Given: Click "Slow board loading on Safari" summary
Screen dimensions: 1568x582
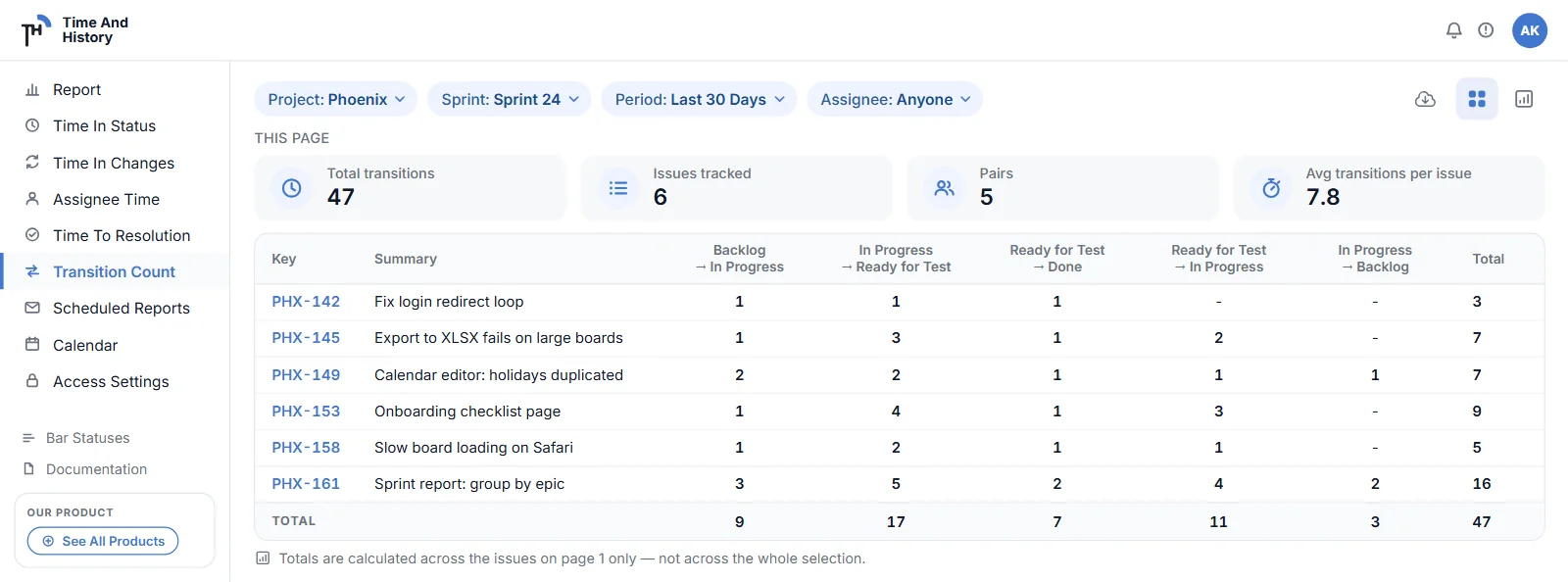Looking at the screenshot, I should [x=473, y=448].
